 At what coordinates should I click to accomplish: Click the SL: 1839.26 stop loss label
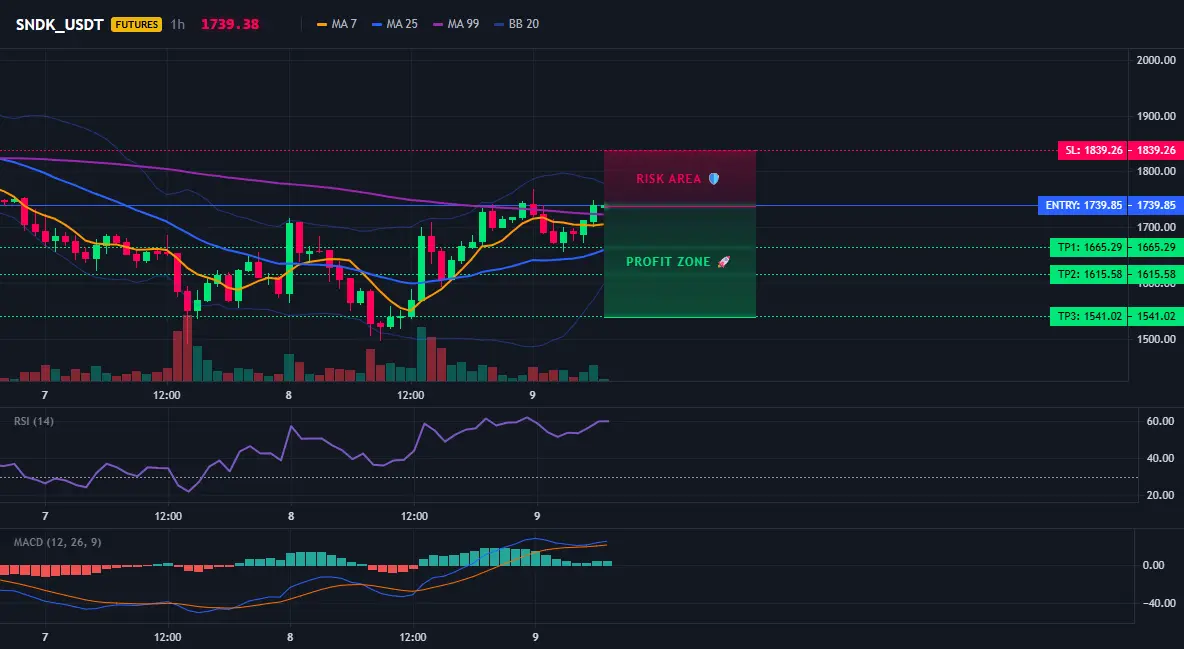(1093, 150)
